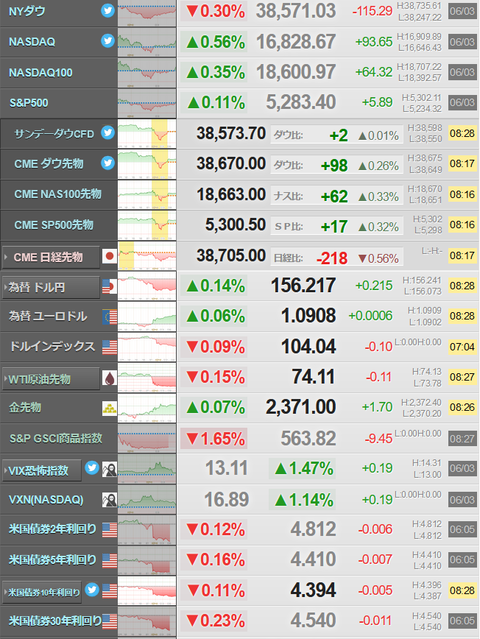Open the S&P500 mini chart thumbnail

point(147,103)
